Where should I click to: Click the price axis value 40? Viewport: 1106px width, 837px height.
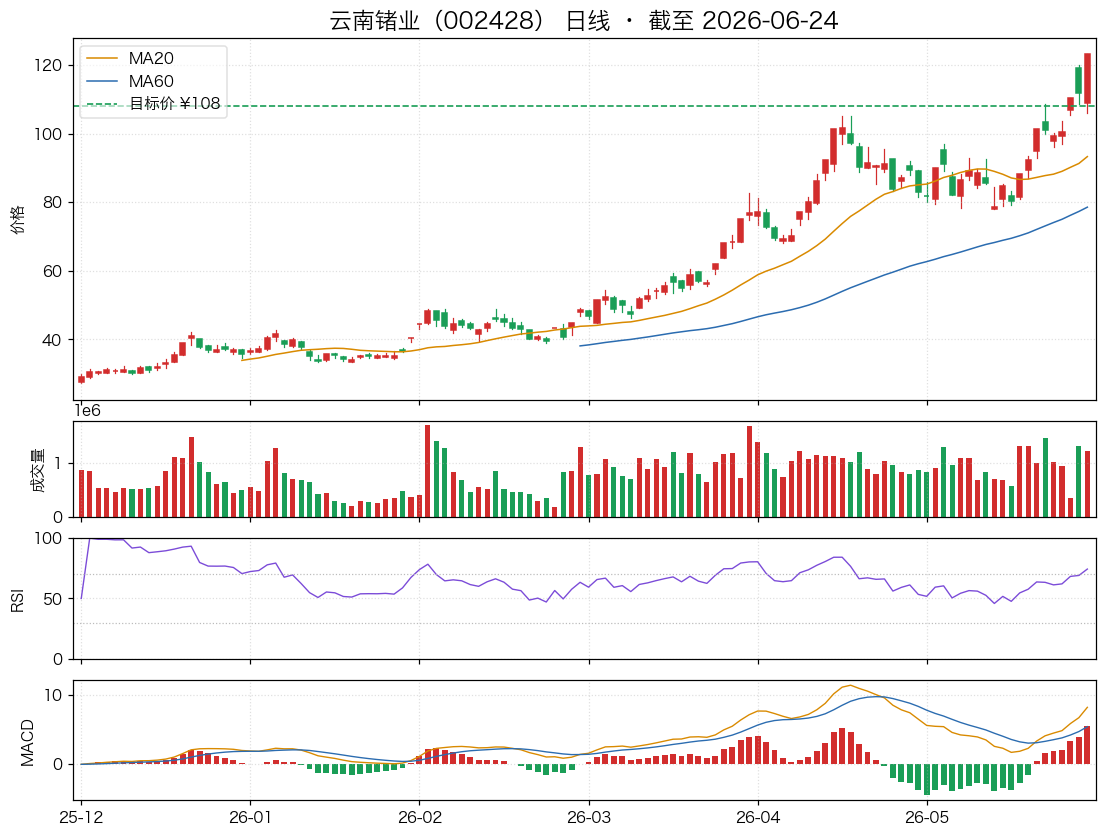(52, 341)
